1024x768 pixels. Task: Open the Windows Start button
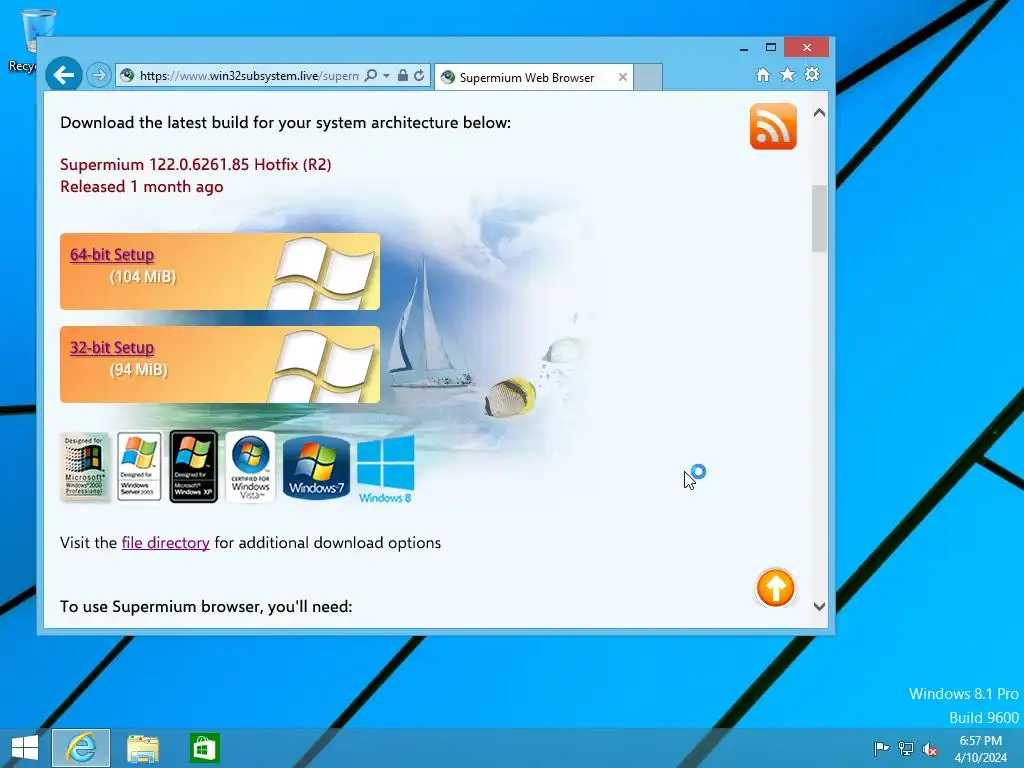[25, 748]
